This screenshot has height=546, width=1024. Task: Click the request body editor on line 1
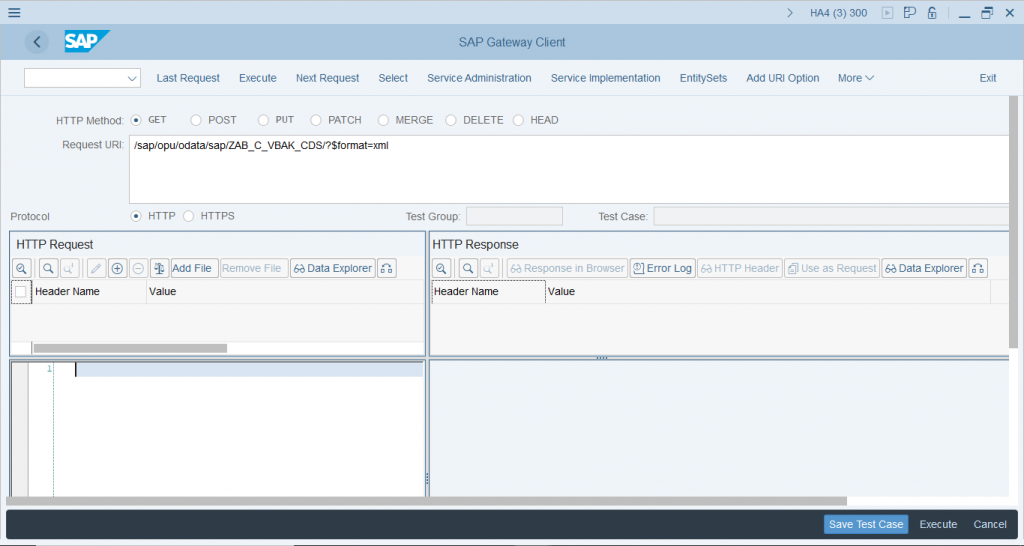coord(248,370)
